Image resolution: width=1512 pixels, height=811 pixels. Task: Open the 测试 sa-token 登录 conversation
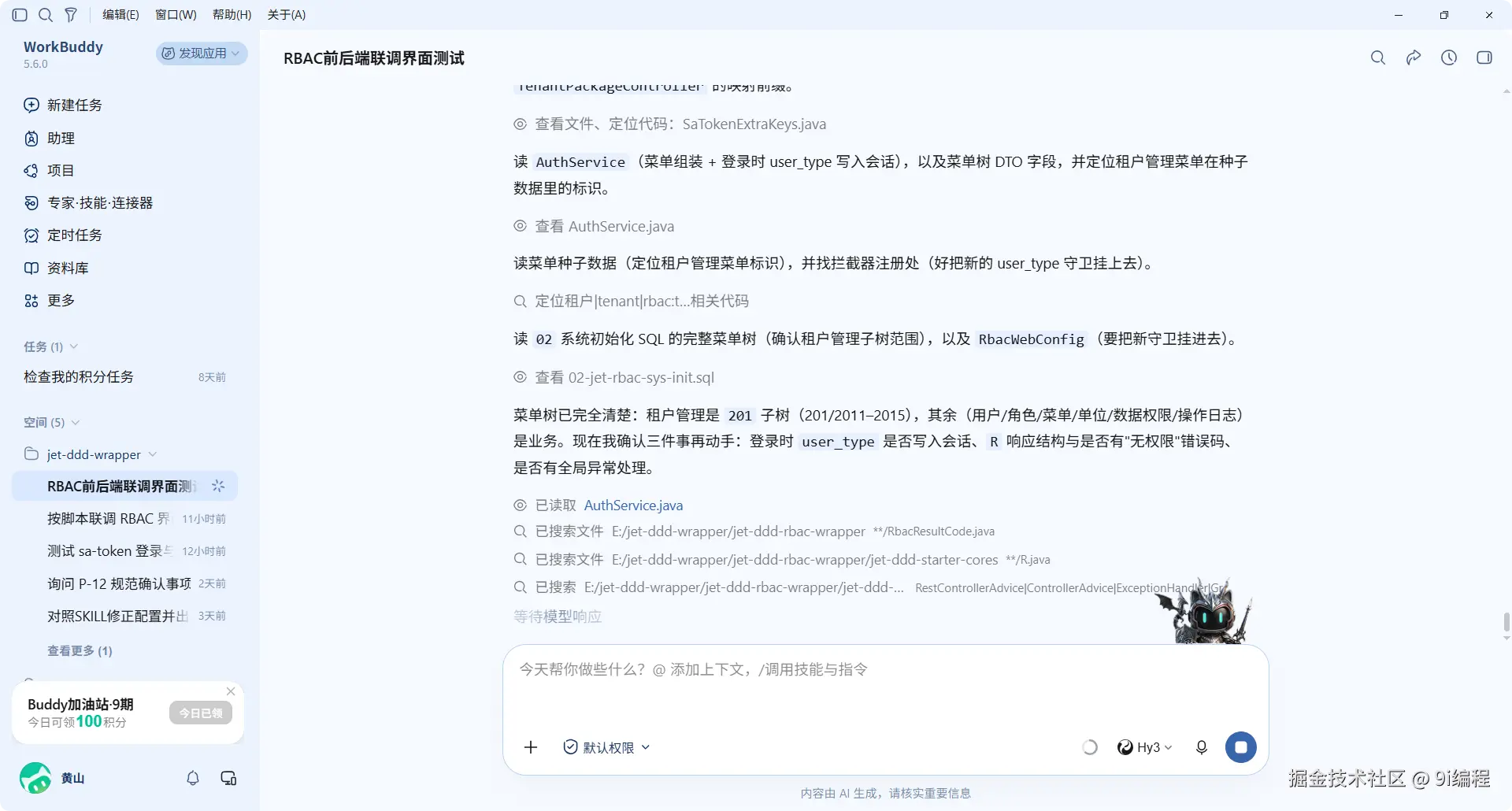pos(124,551)
